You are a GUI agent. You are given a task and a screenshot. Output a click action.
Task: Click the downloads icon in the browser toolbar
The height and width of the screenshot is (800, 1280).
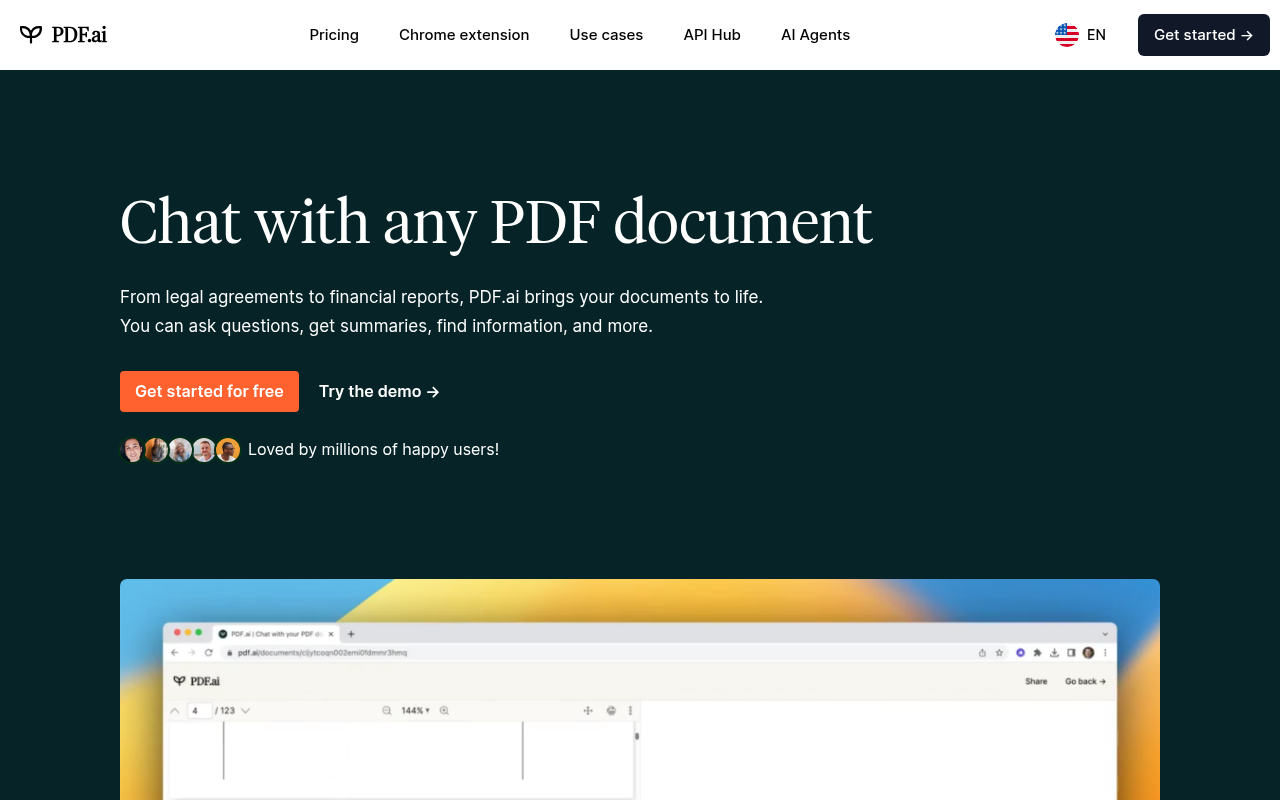(1053, 652)
